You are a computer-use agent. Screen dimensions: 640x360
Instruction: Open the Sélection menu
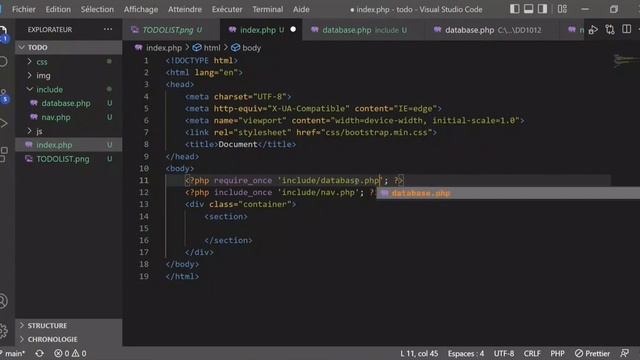click(97, 9)
